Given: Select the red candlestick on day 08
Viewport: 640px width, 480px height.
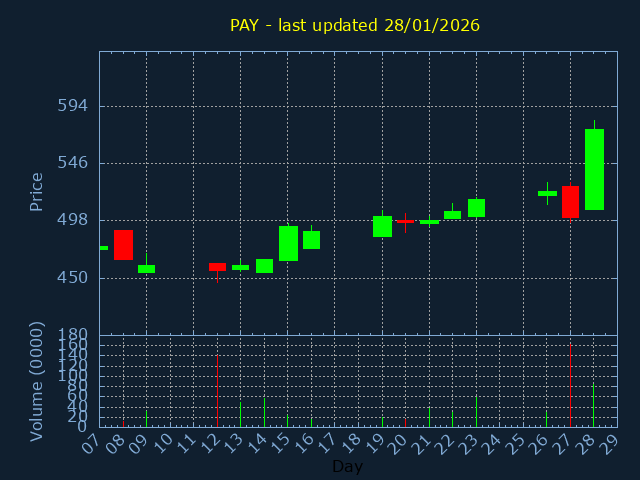Looking at the screenshot, I should point(123,245).
